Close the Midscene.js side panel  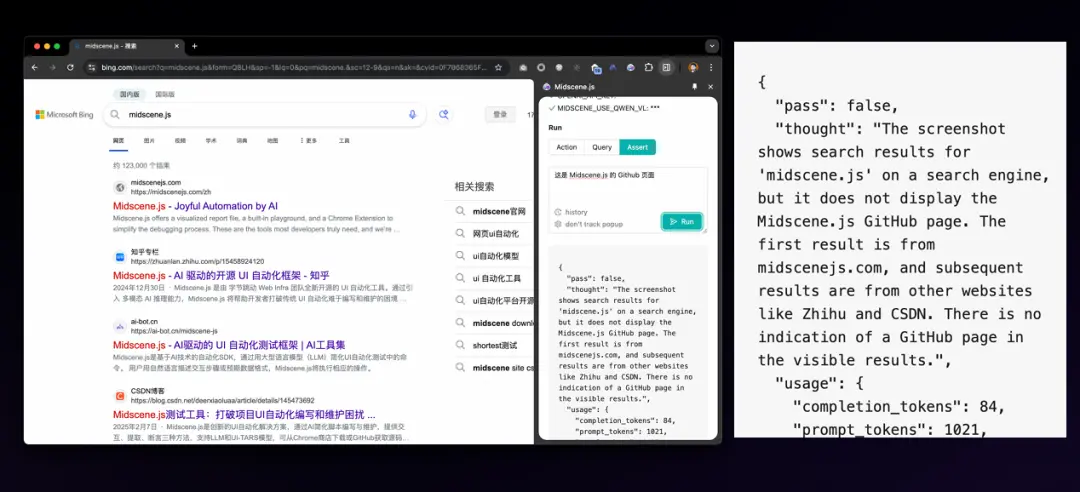pos(710,87)
